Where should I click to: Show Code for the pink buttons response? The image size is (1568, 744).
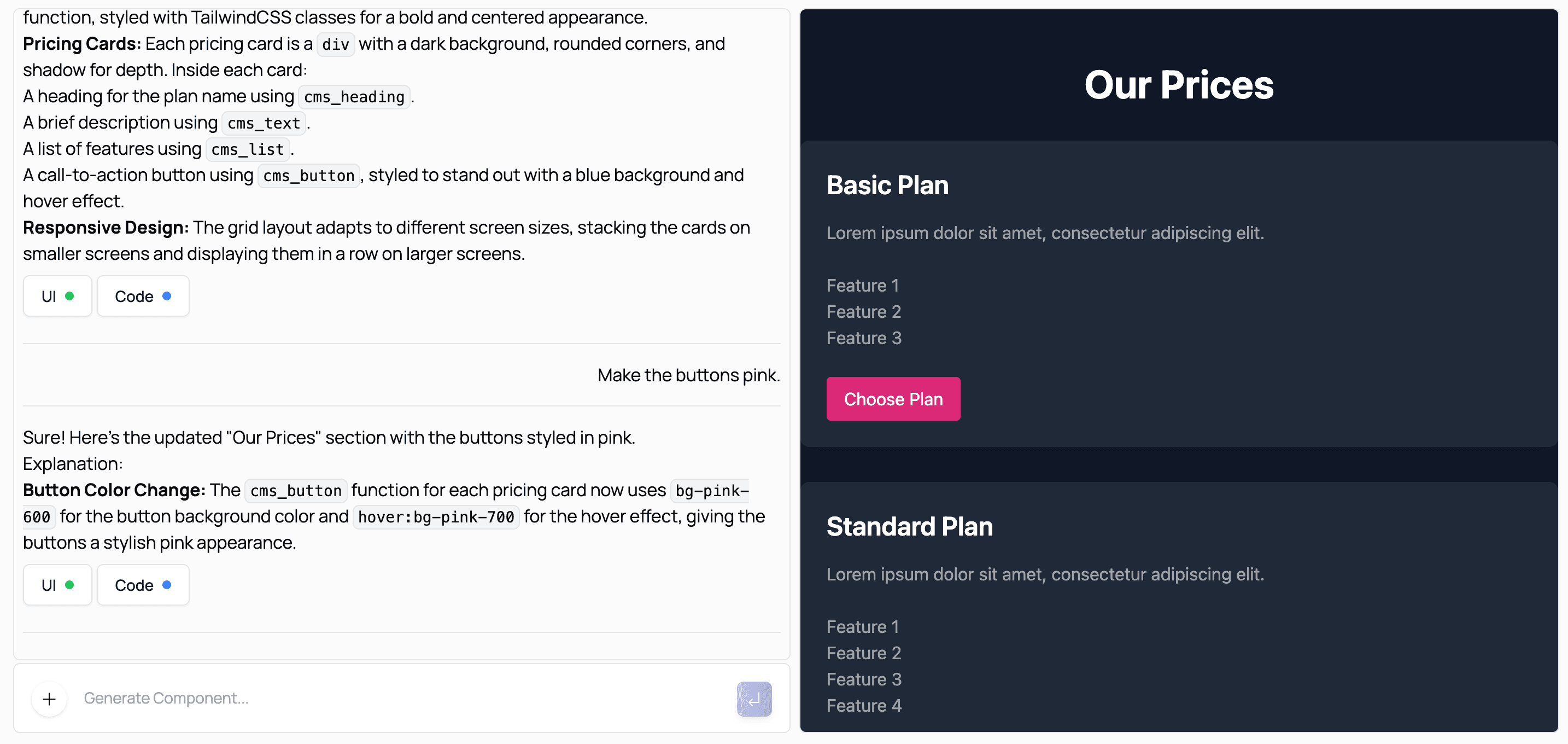tap(143, 585)
